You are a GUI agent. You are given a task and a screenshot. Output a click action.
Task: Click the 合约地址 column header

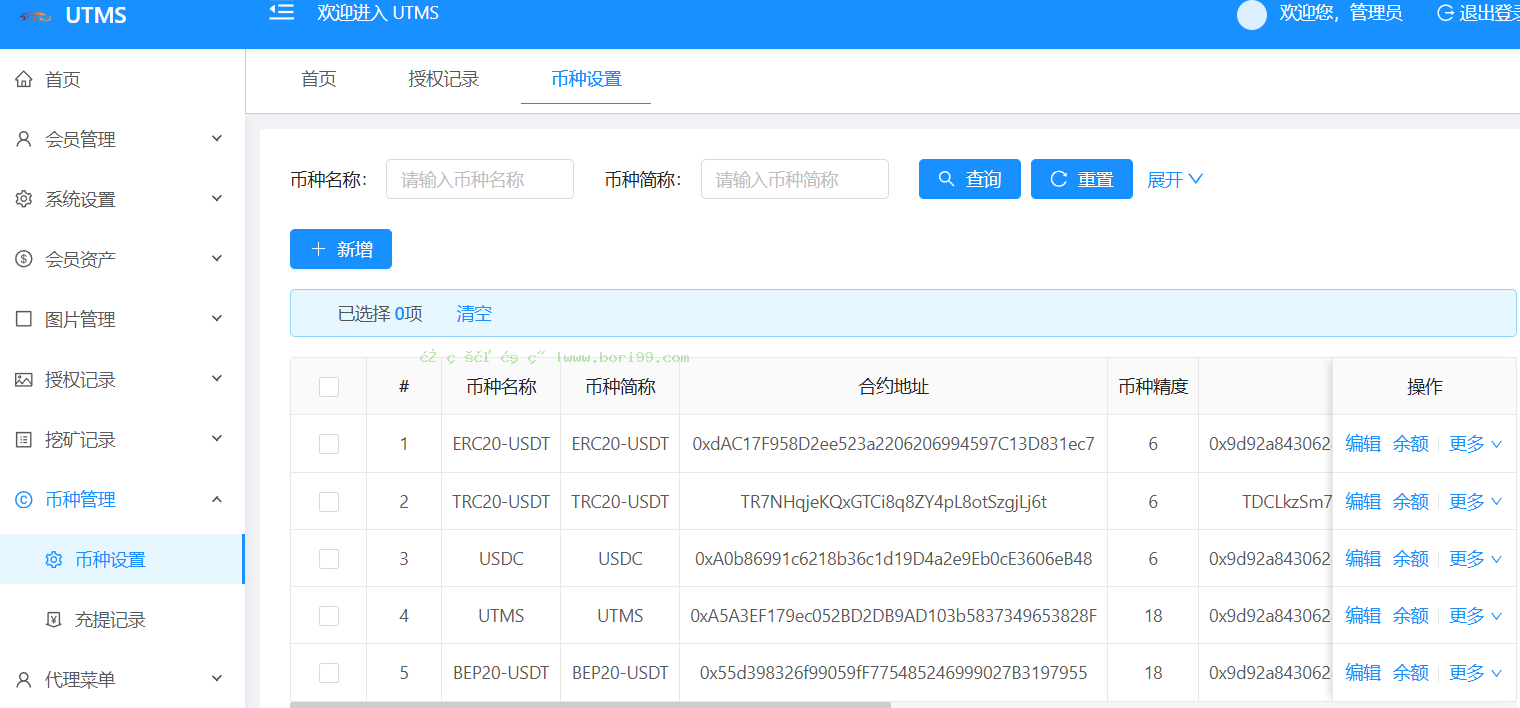(894, 386)
